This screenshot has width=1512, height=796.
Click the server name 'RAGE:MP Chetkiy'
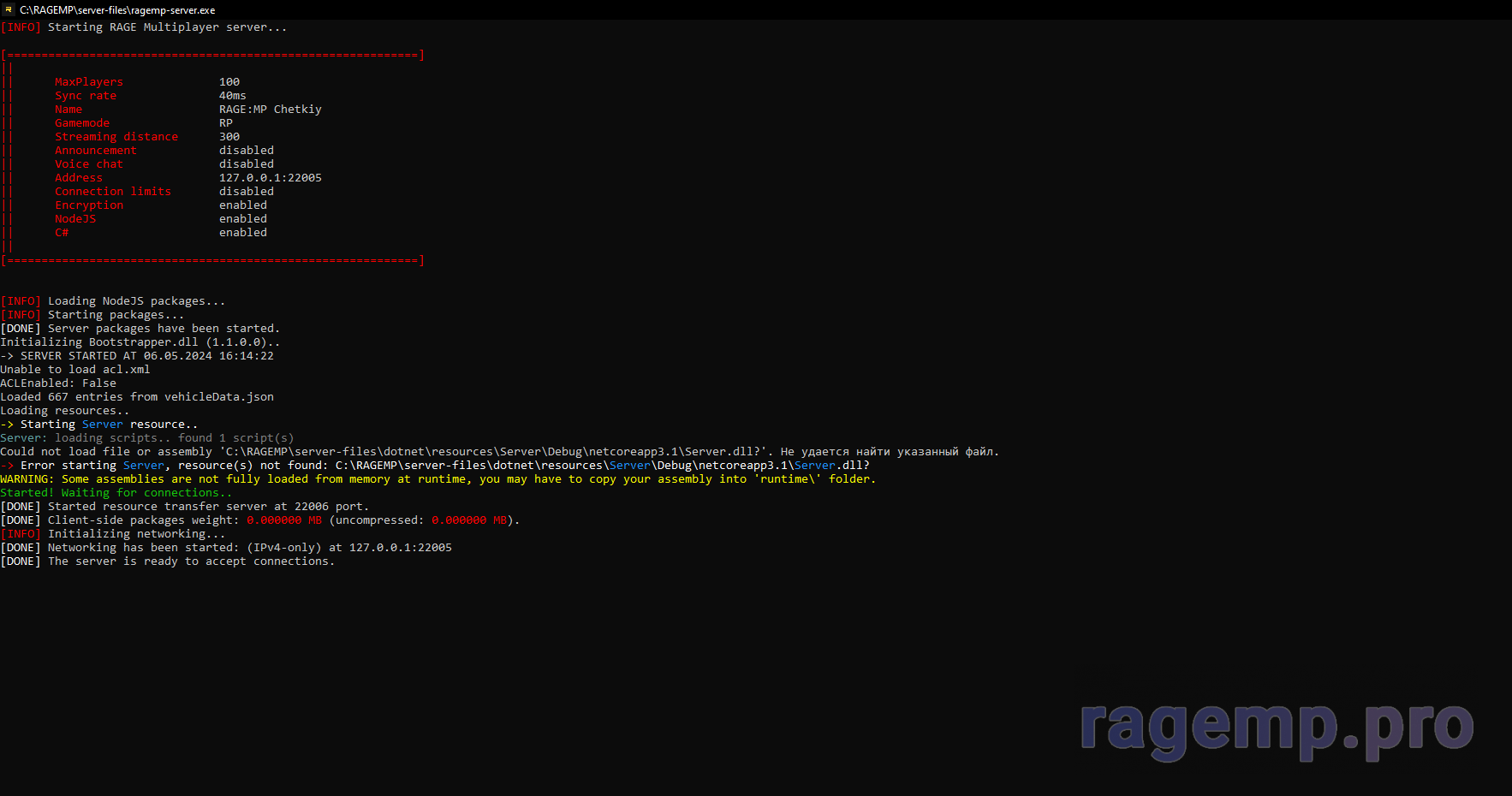tap(271, 110)
